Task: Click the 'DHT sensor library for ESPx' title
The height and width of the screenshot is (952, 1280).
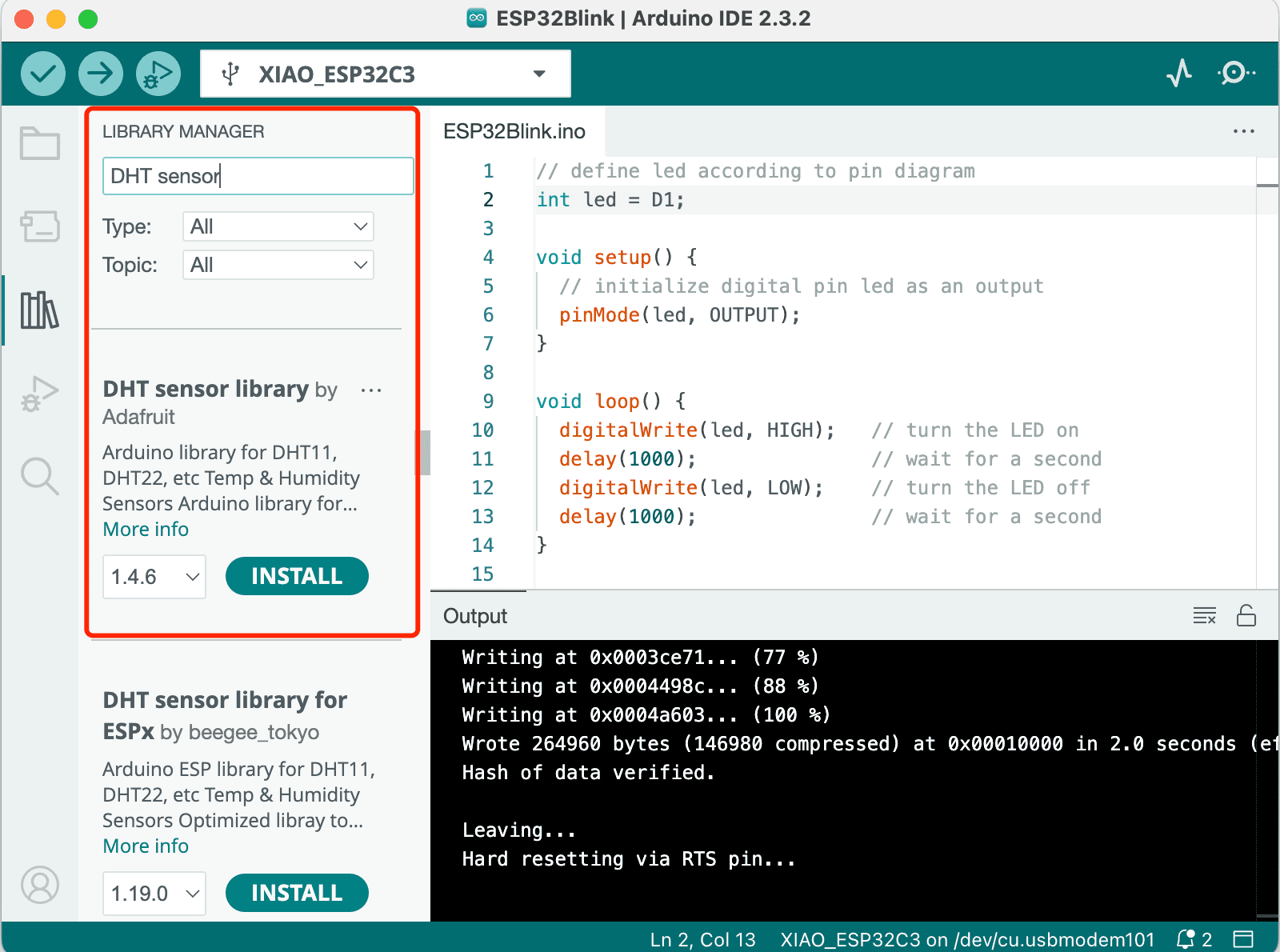Action: (225, 715)
